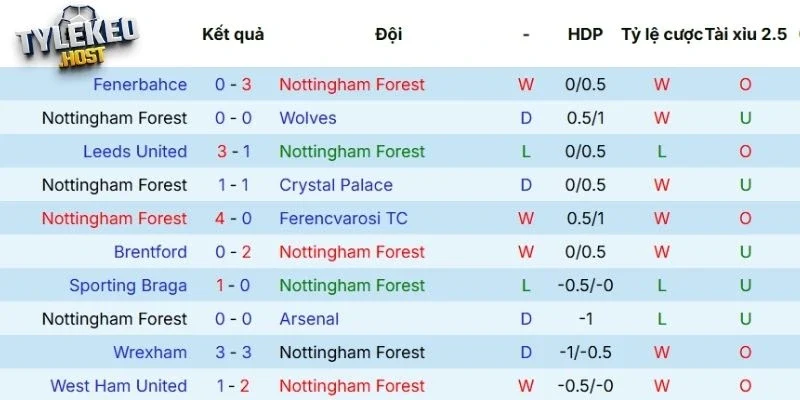Click the Tài xỉu 2.5 column header
The height and width of the screenshot is (400, 800).
[745, 35]
